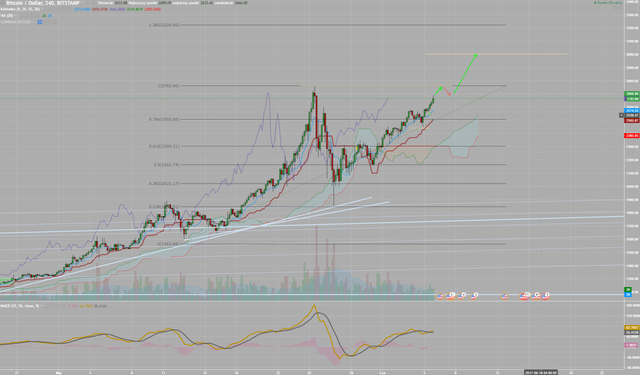Select the 0.618(2304.31) Fibonacci level label

click(x=164, y=146)
